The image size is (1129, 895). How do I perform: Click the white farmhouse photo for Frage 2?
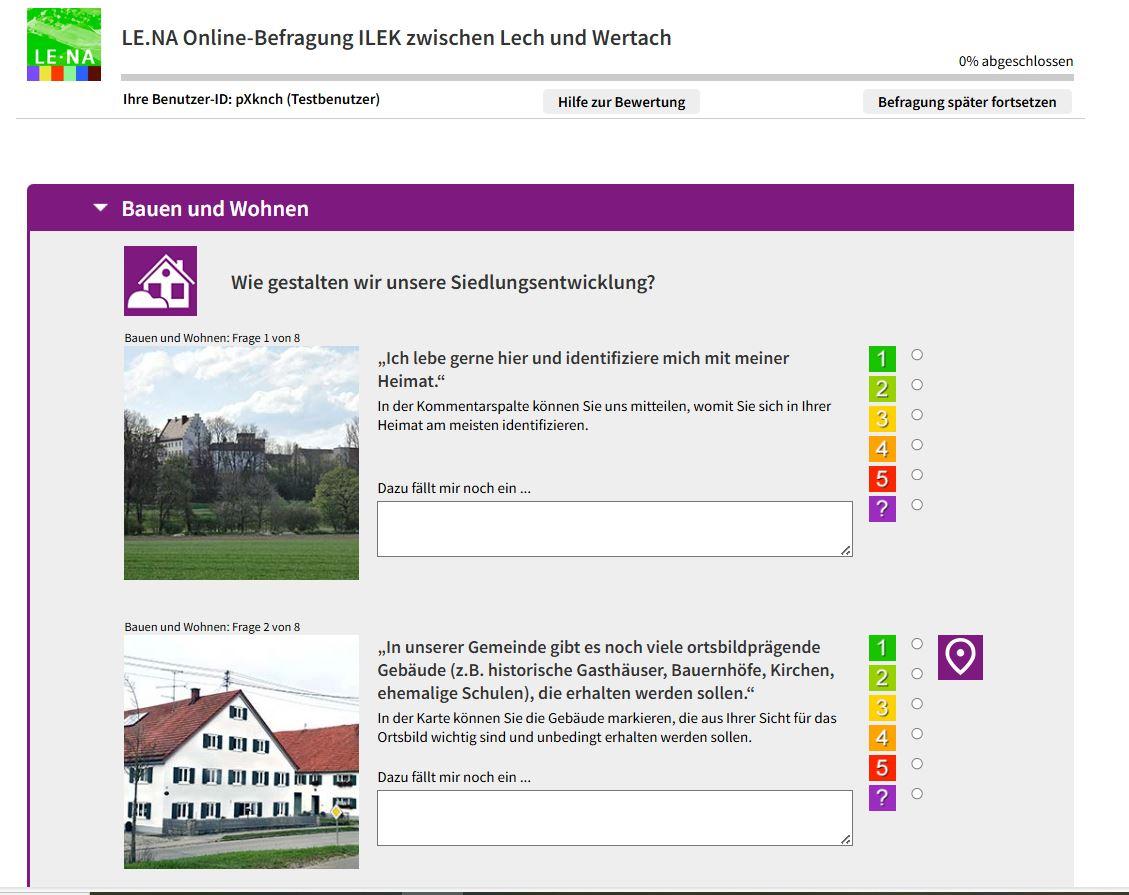(x=241, y=752)
